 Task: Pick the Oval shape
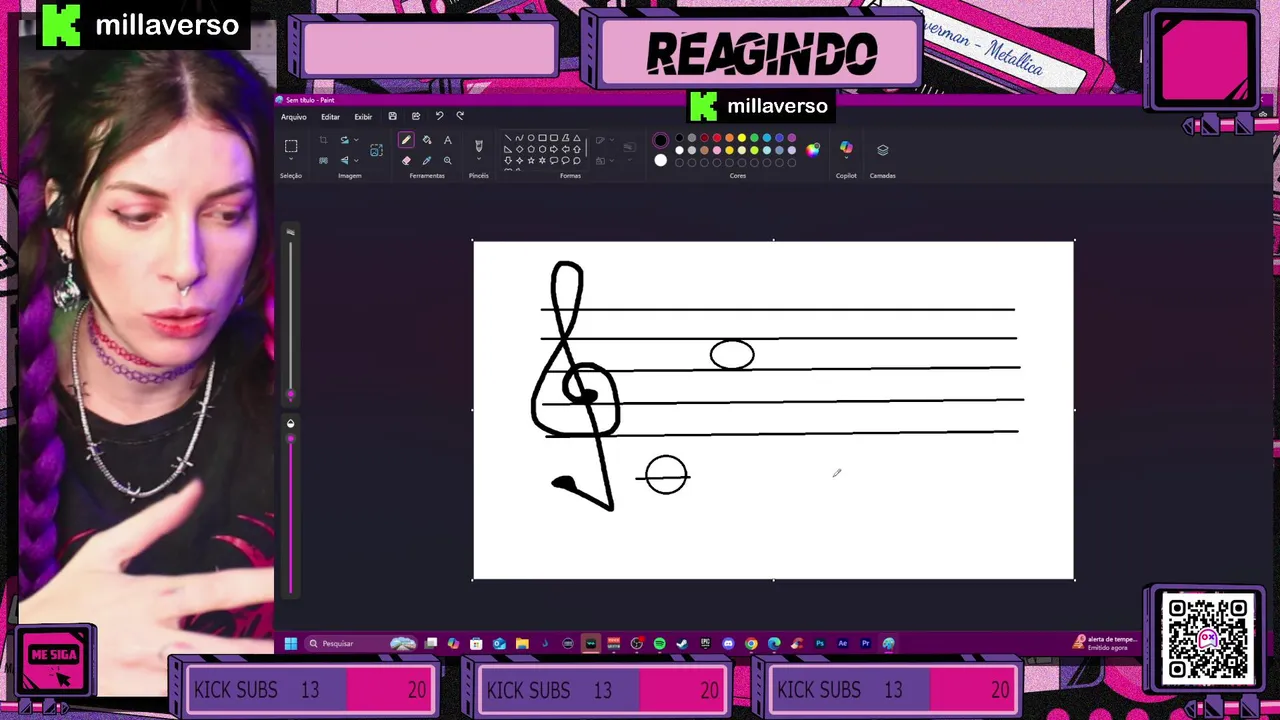coord(531,138)
